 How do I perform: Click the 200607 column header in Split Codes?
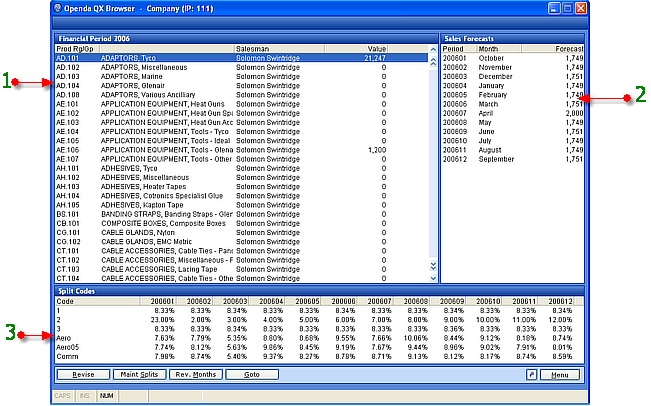pos(375,301)
